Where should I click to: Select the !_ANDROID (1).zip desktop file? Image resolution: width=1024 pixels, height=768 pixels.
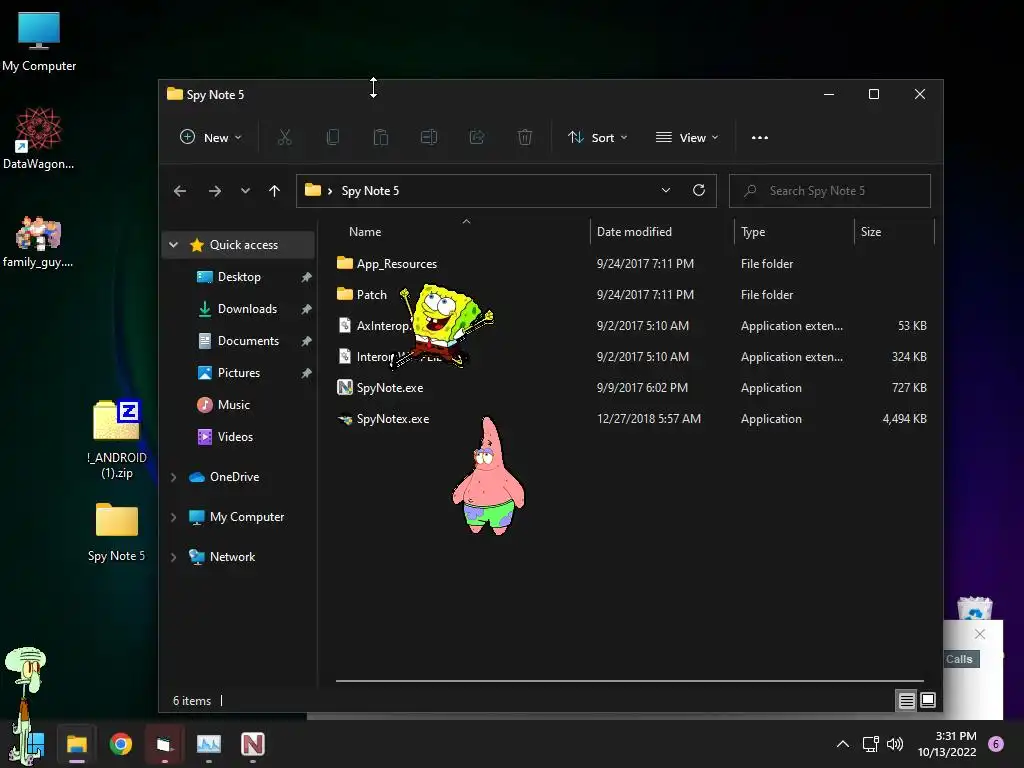pyautogui.click(x=116, y=440)
